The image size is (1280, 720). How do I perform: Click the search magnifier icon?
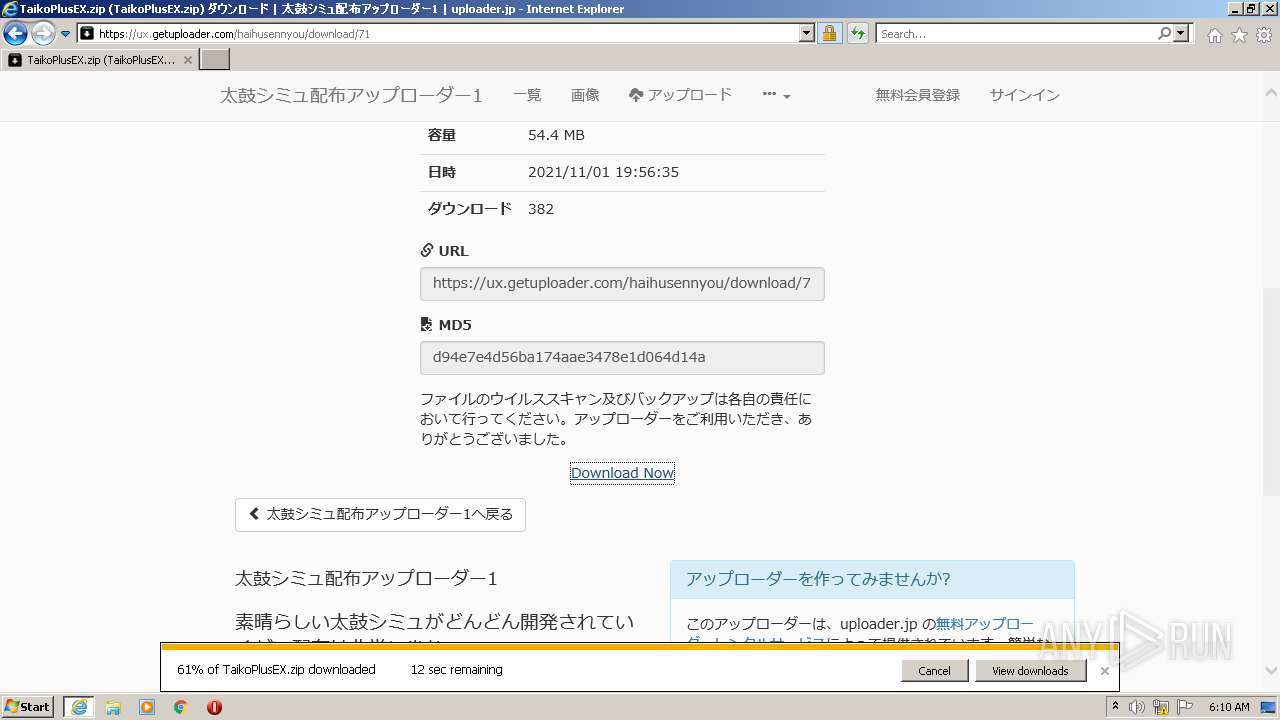click(1164, 34)
